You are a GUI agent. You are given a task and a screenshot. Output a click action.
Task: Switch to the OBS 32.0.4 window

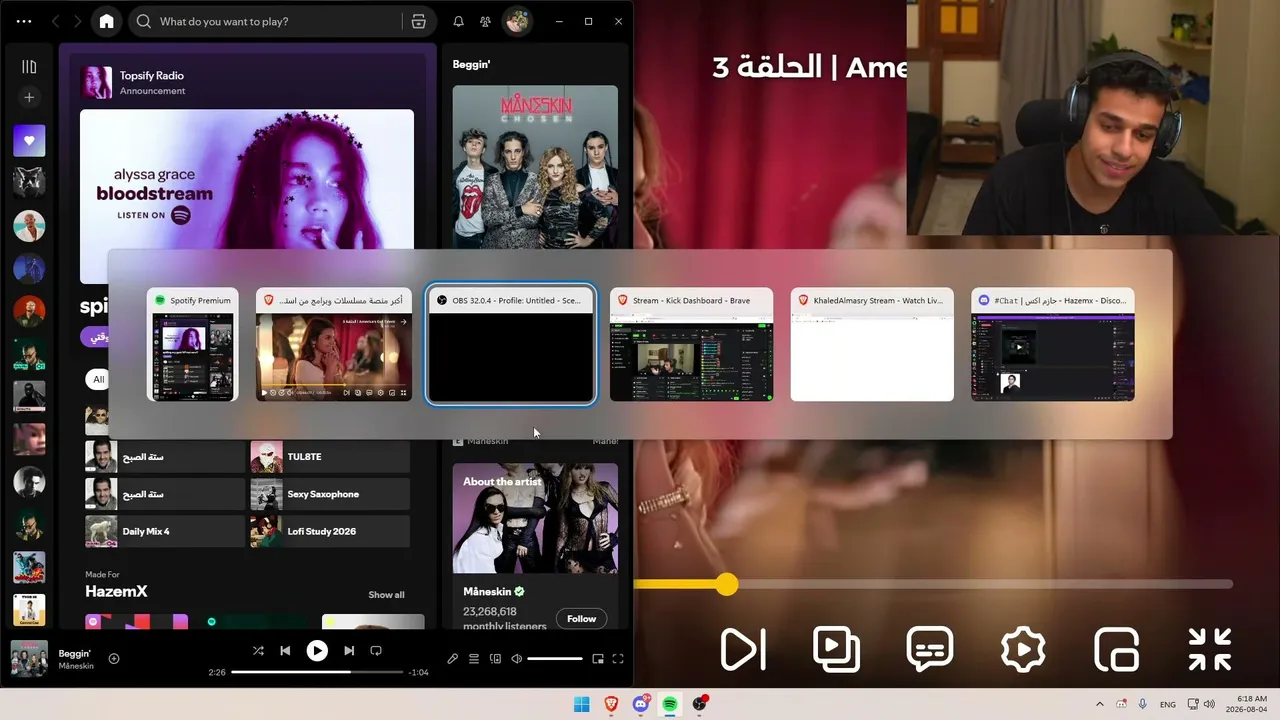[x=511, y=345]
